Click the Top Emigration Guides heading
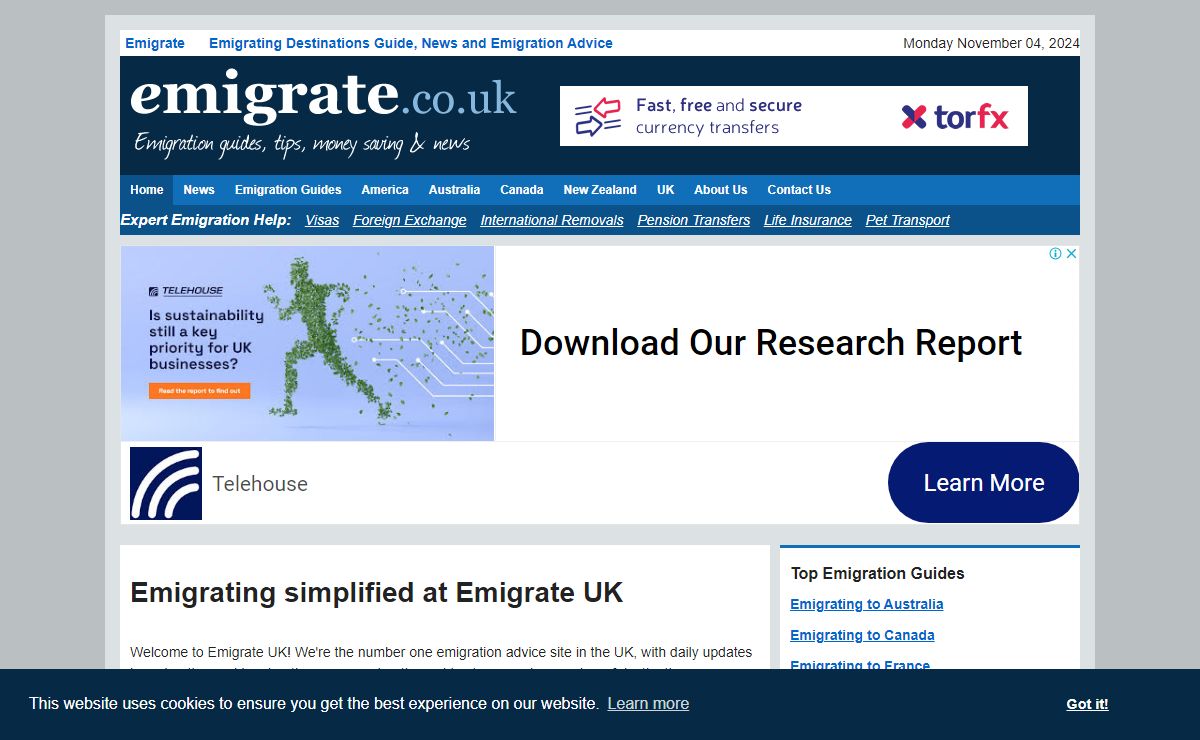The height and width of the screenshot is (740, 1200). pyautogui.click(x=878, y=573)
